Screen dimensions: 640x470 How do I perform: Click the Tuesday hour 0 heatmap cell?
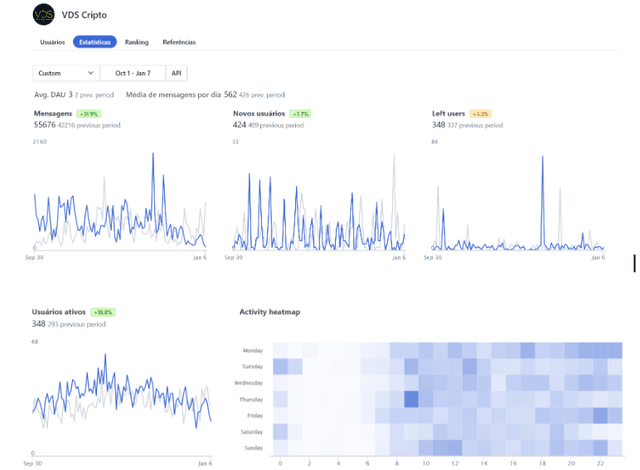(x=280, y=366)
